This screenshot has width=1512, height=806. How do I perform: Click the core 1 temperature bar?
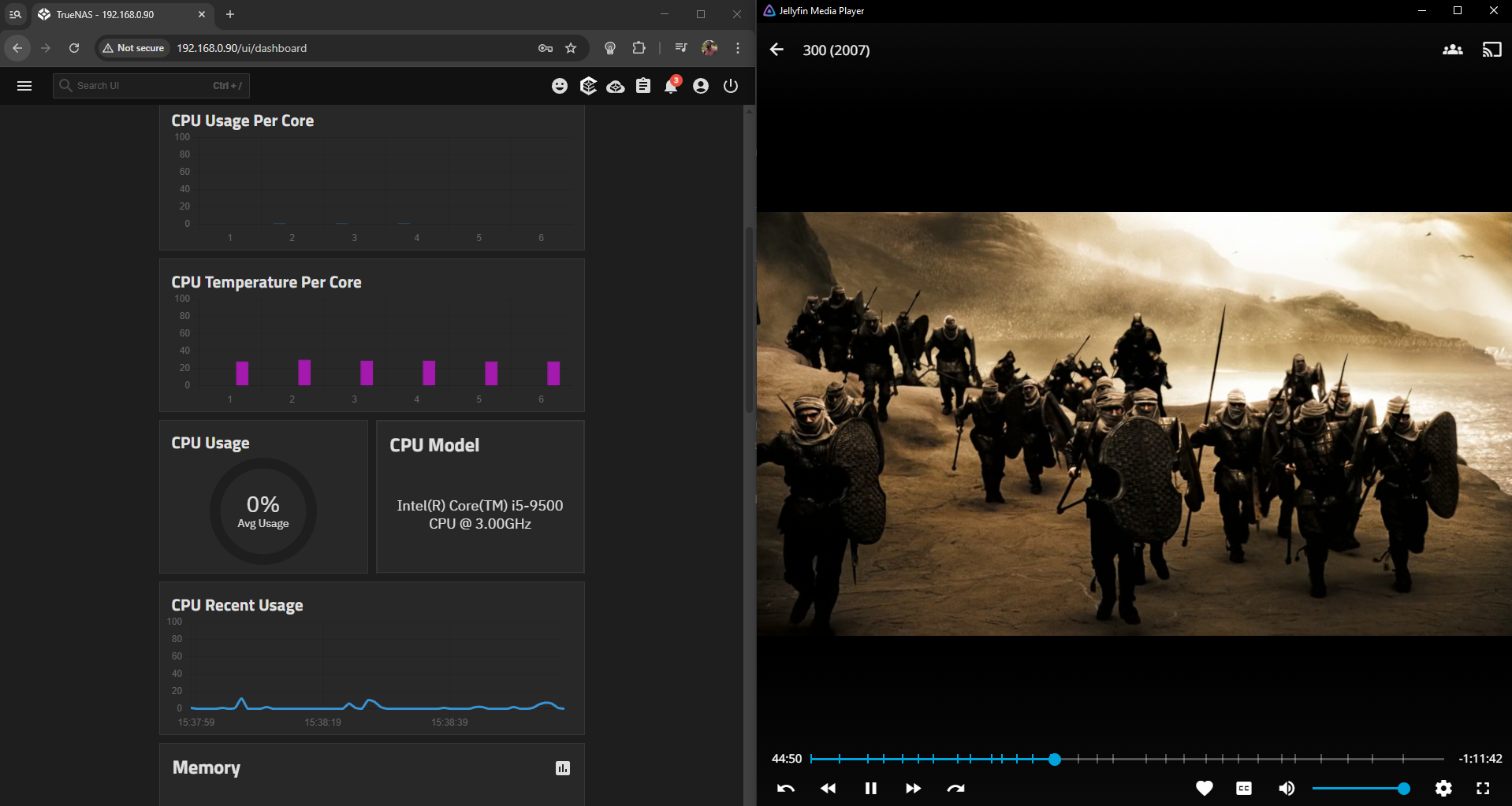tap(242, 373)
